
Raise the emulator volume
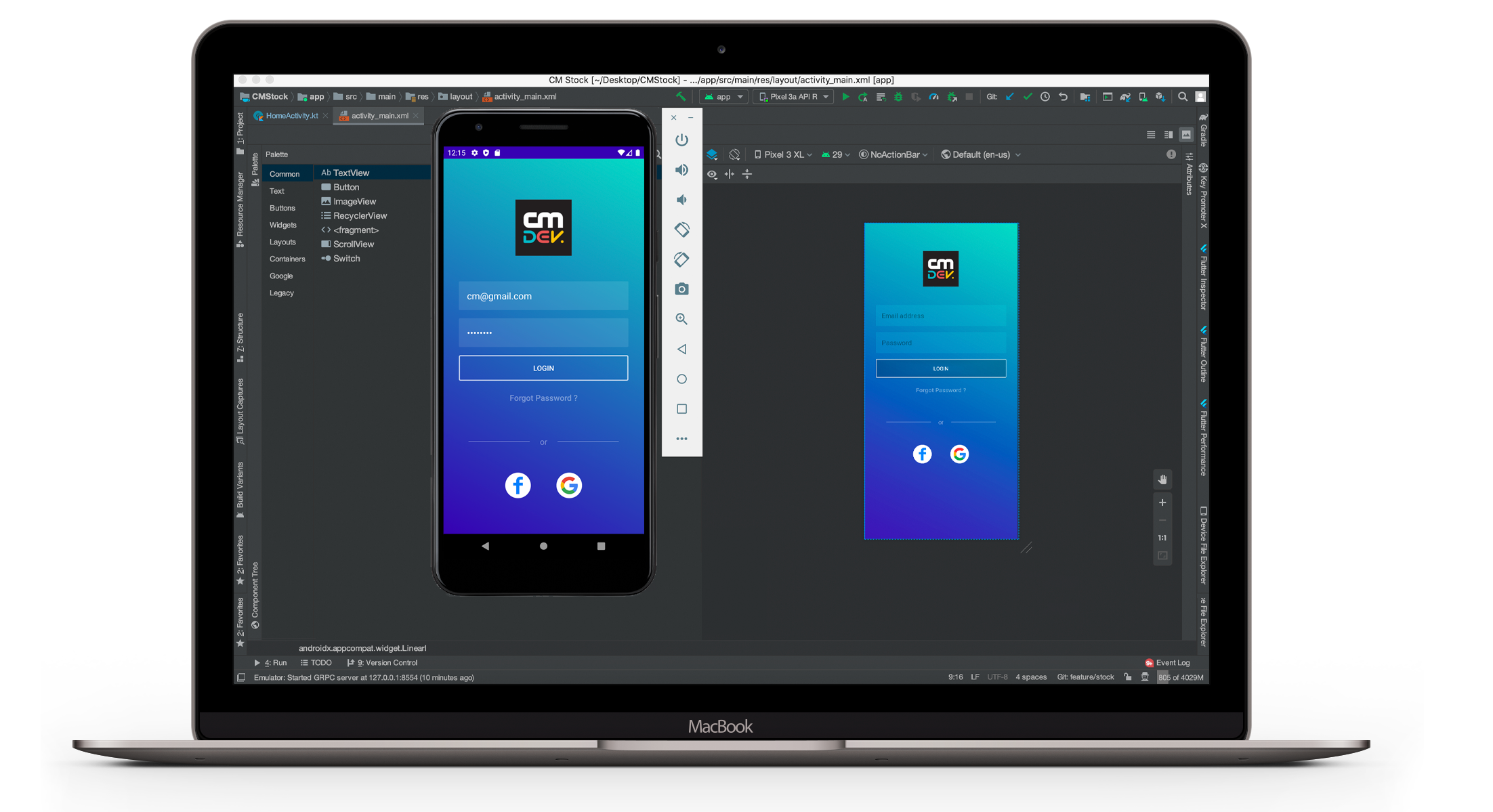tap(681, 170)
